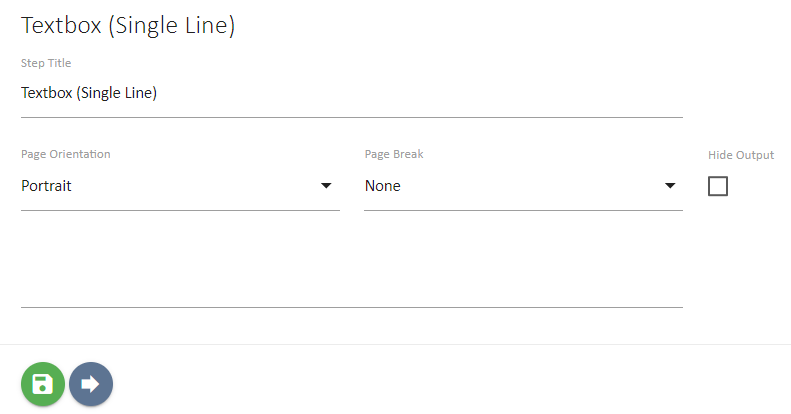Click the Page Break dropdown arrow
The width and height of the screenshot is (791, 414).
tap(670, 186)
